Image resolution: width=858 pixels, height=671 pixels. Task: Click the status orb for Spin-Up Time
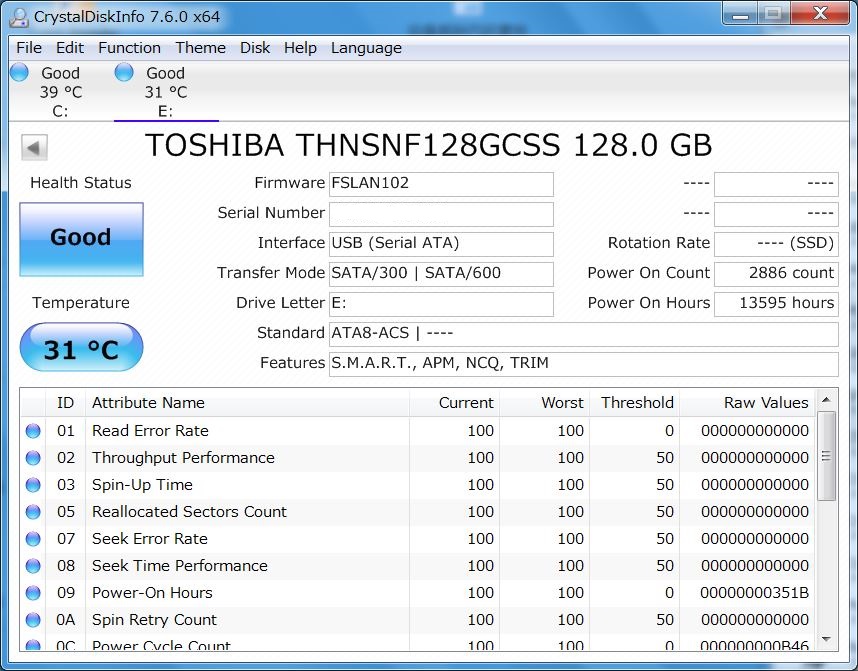pyautogui.click(x=33, y=485)
